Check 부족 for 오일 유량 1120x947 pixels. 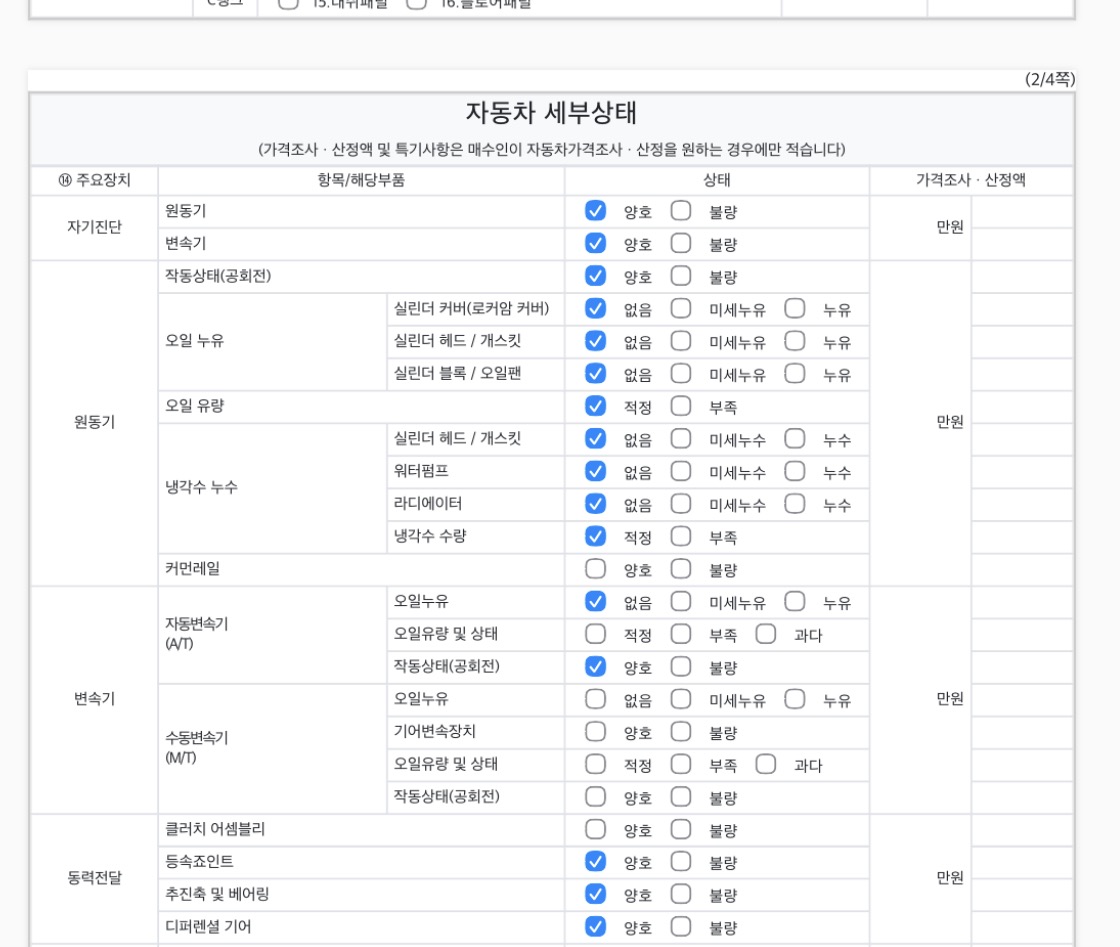click(681, 406)
